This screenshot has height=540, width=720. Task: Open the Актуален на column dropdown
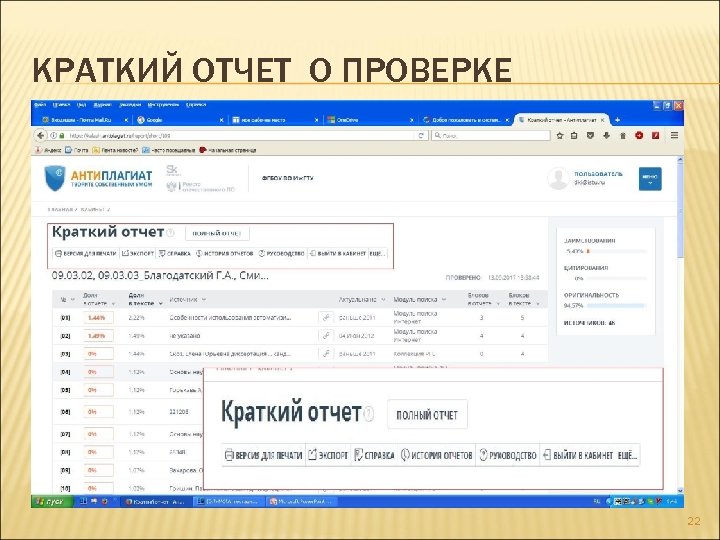point(383,300)
